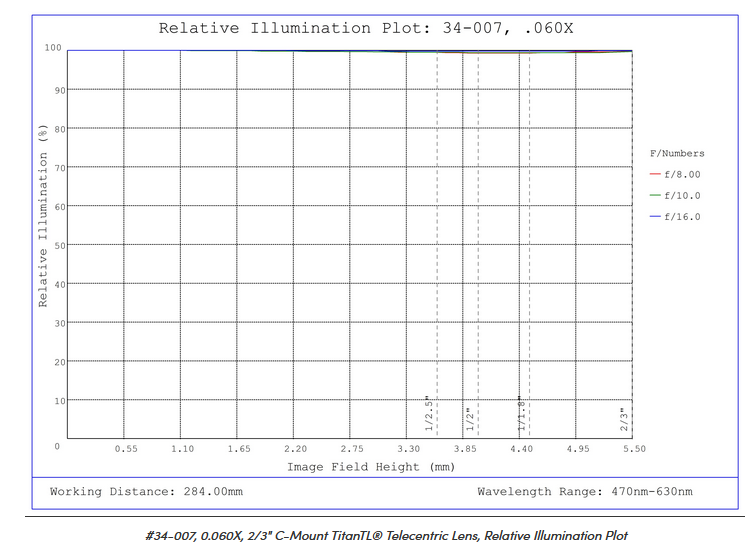Click the 1/2" sensor format marker
753x550 pixels.
[468, 416]
